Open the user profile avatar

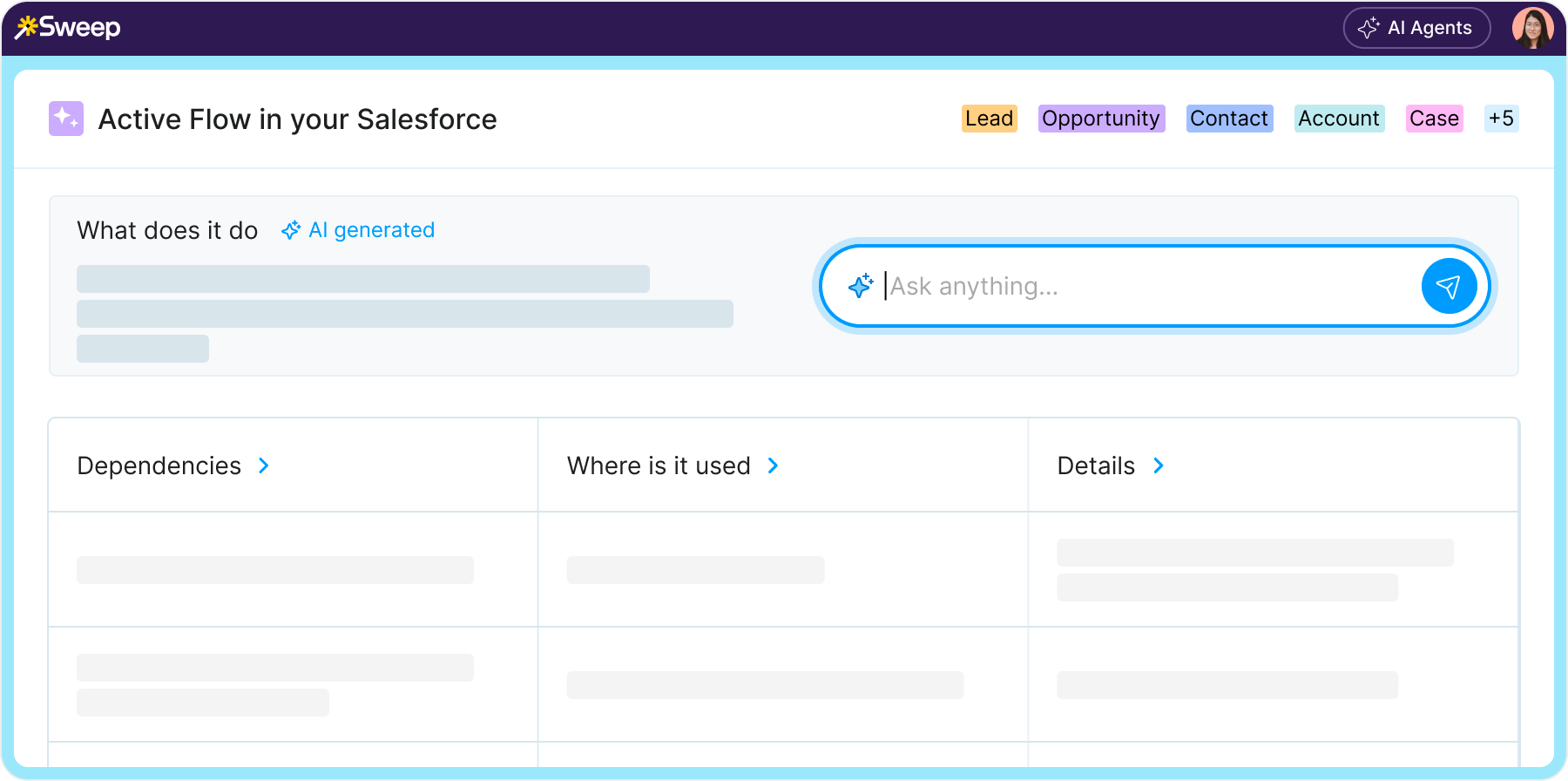[x=1532, y=28]
